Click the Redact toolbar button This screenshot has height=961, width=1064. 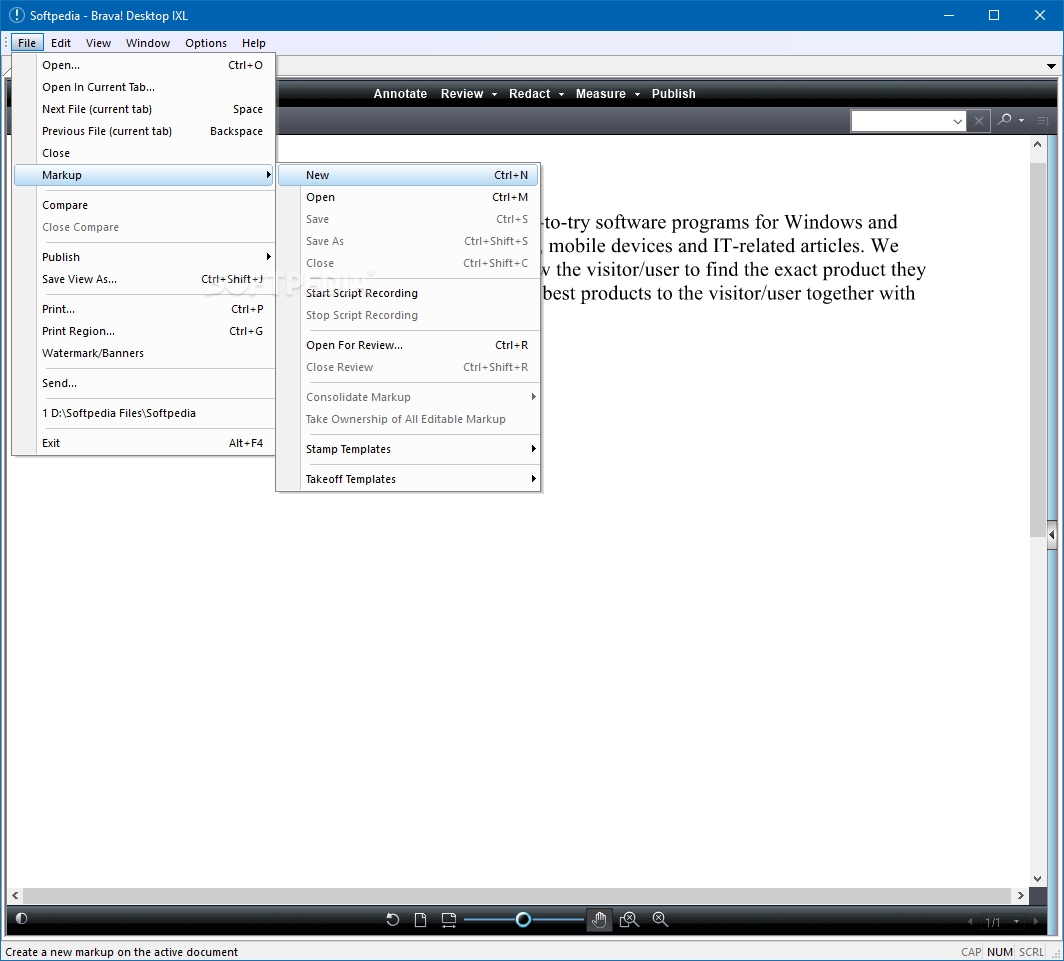pos(529,94)
